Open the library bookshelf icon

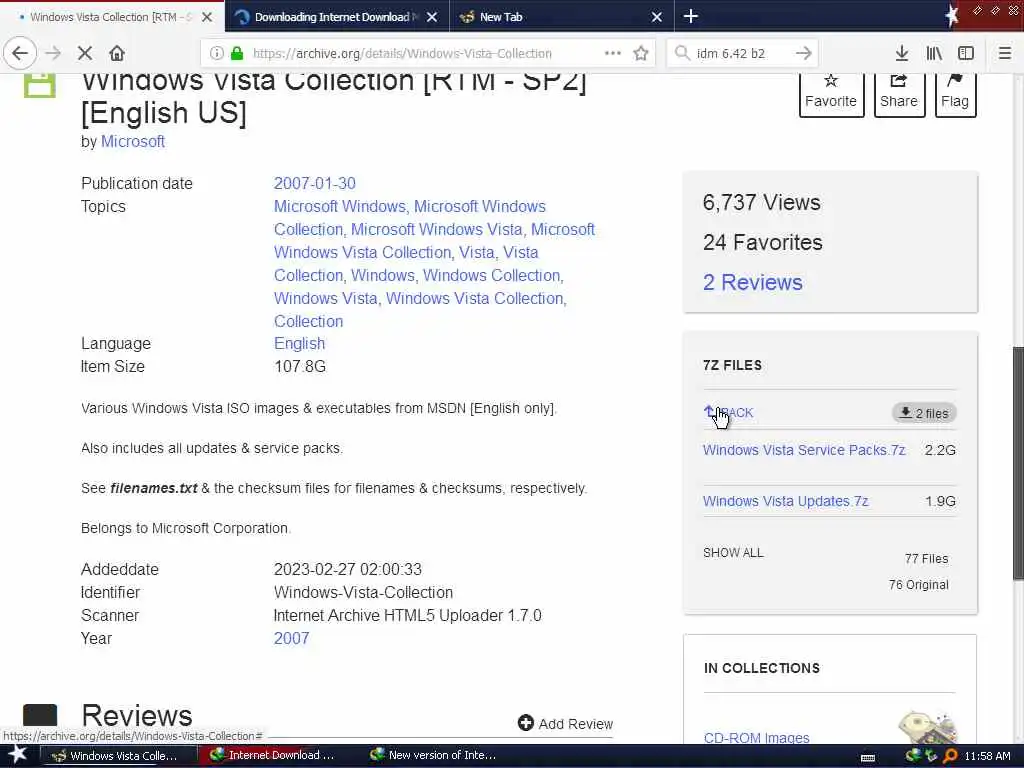pos(934,53)
